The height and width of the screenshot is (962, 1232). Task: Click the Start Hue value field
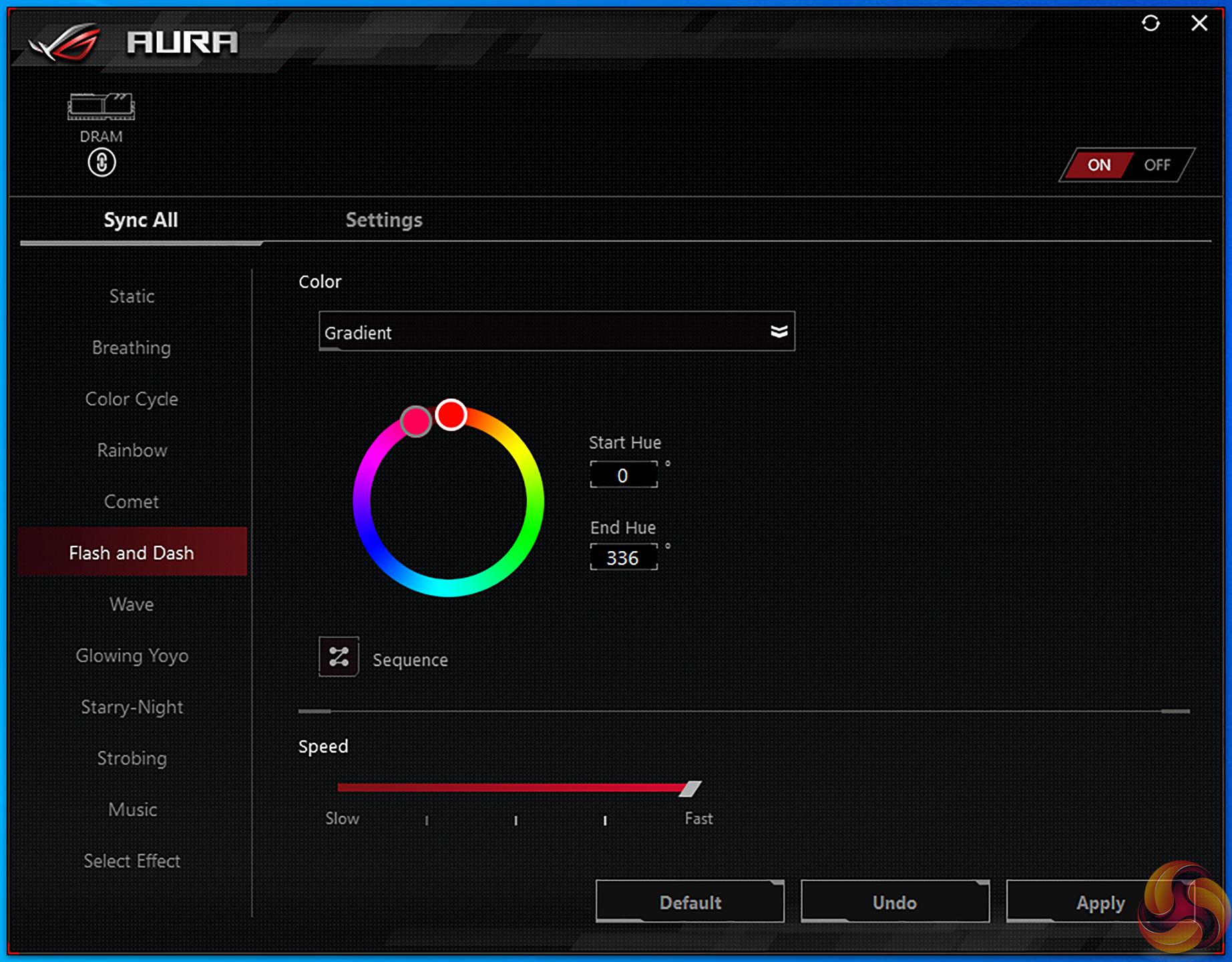[x=623, y=475]
